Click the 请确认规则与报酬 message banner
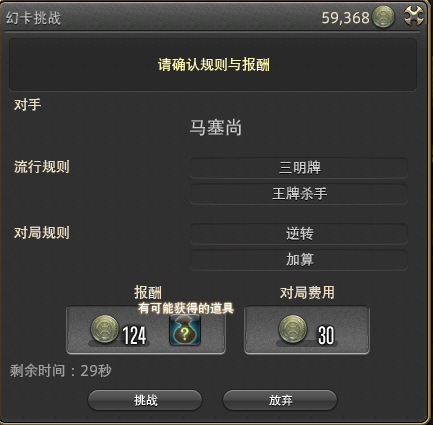 click(x=213, y=65)
